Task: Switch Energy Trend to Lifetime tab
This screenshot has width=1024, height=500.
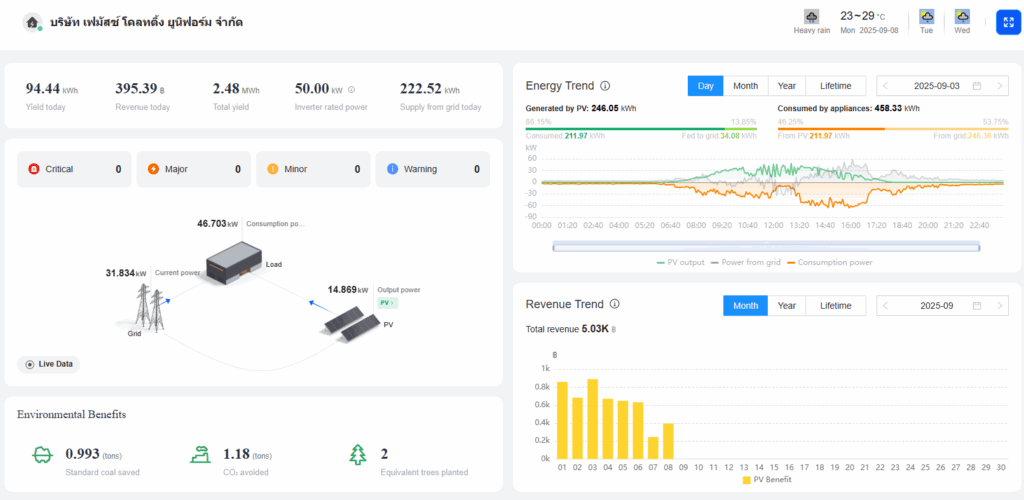Action: click(835, 86)
